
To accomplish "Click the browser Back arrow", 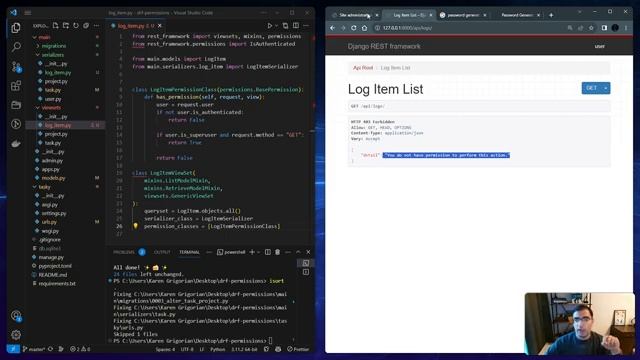I will coord(332,28).
